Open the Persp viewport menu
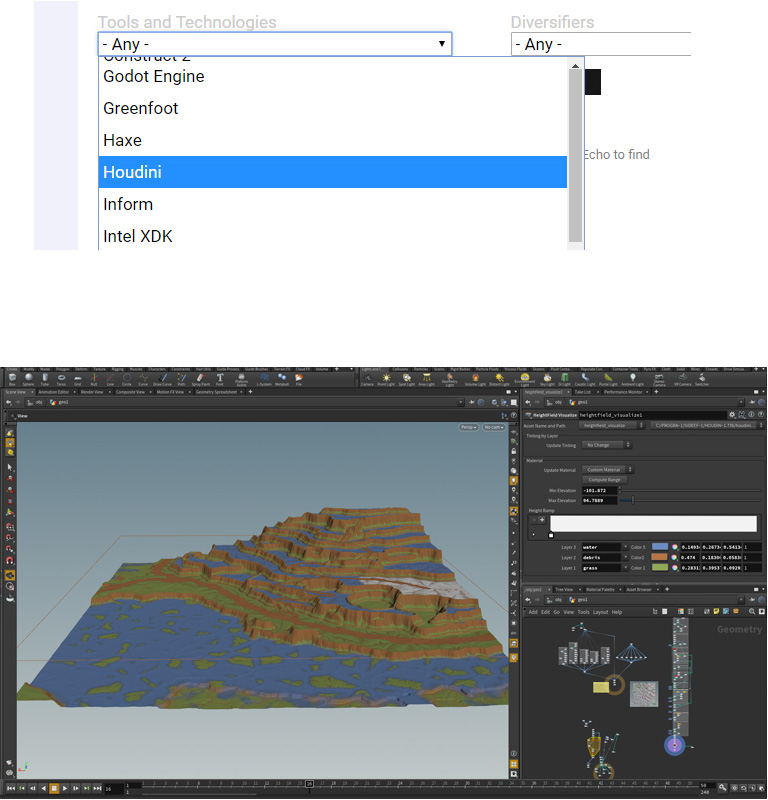The height and width of the screenshot is (800, 768). coord(468,427)
